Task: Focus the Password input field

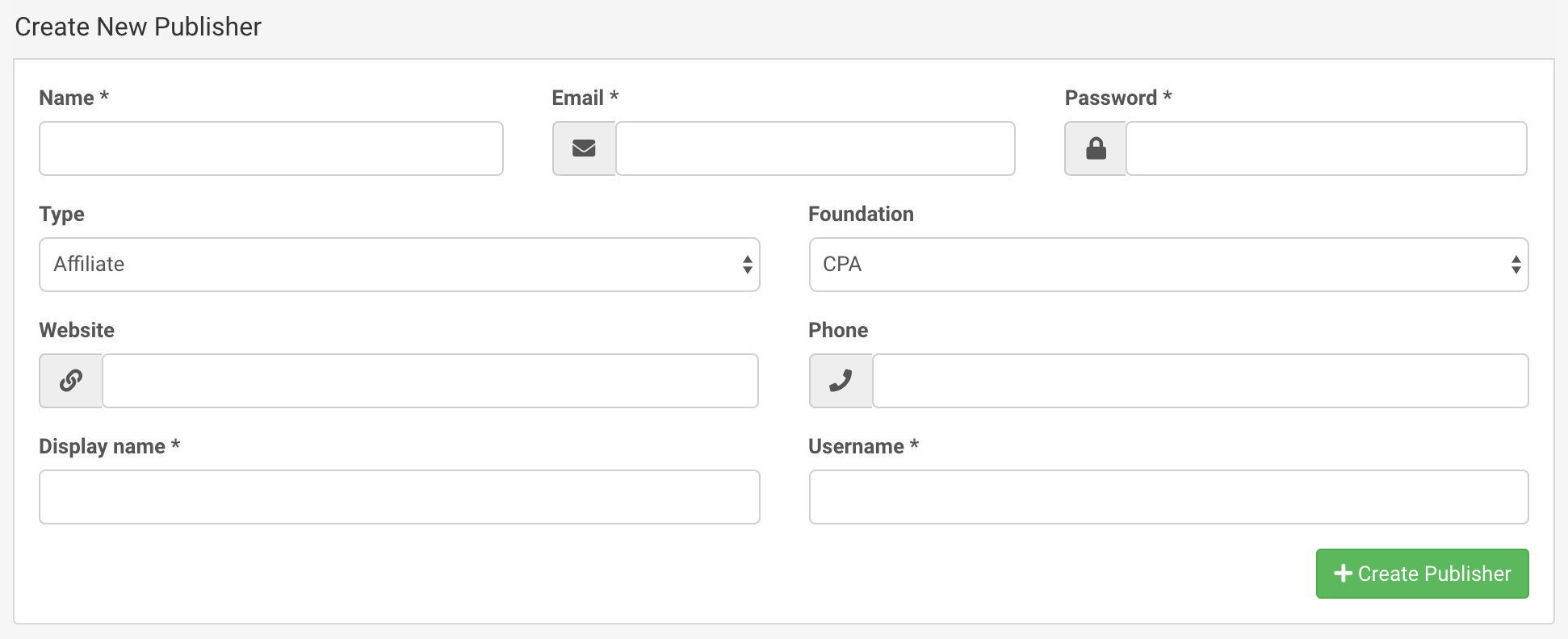Action: 1327,148
